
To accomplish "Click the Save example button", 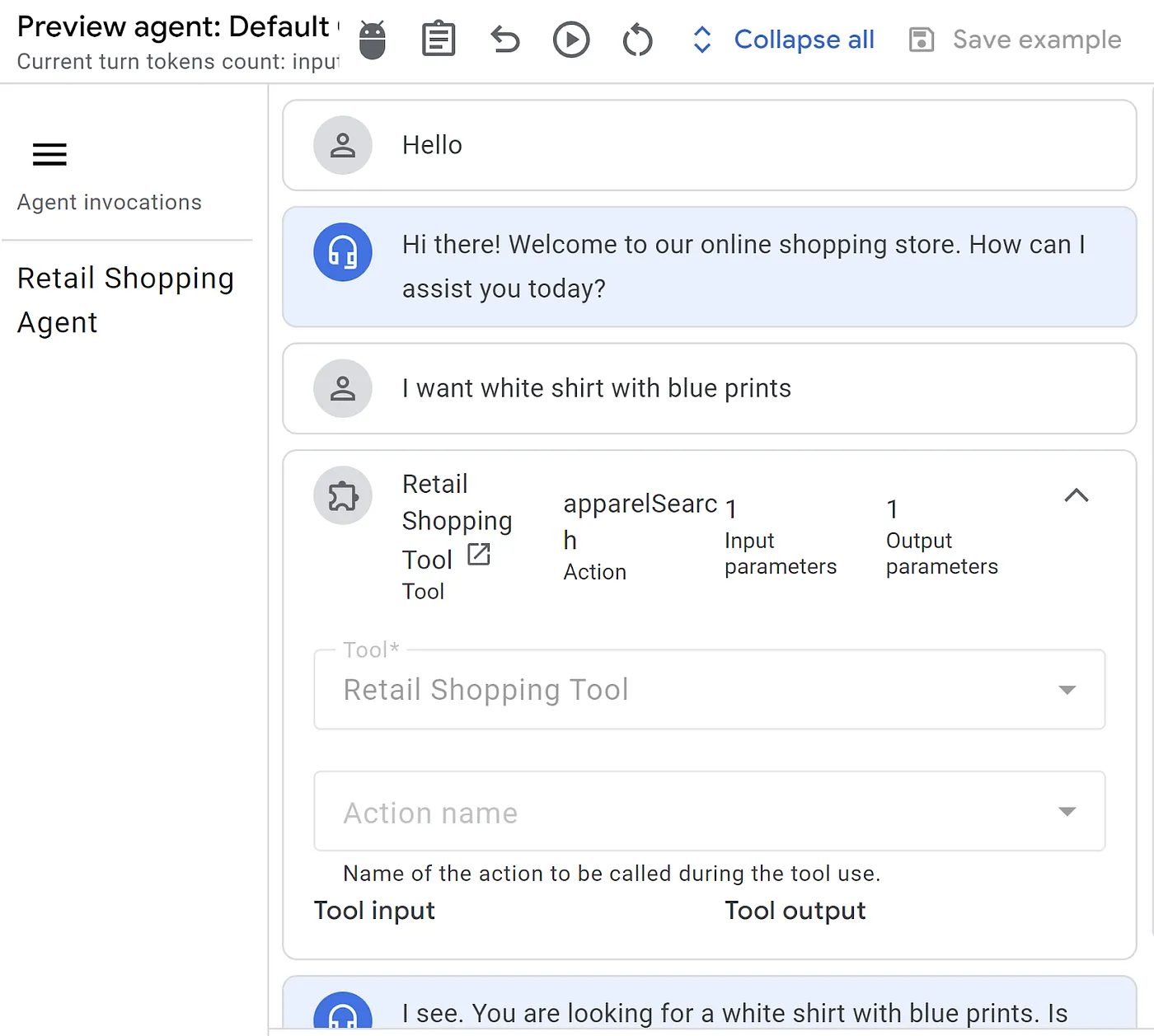I will 1015,40.
